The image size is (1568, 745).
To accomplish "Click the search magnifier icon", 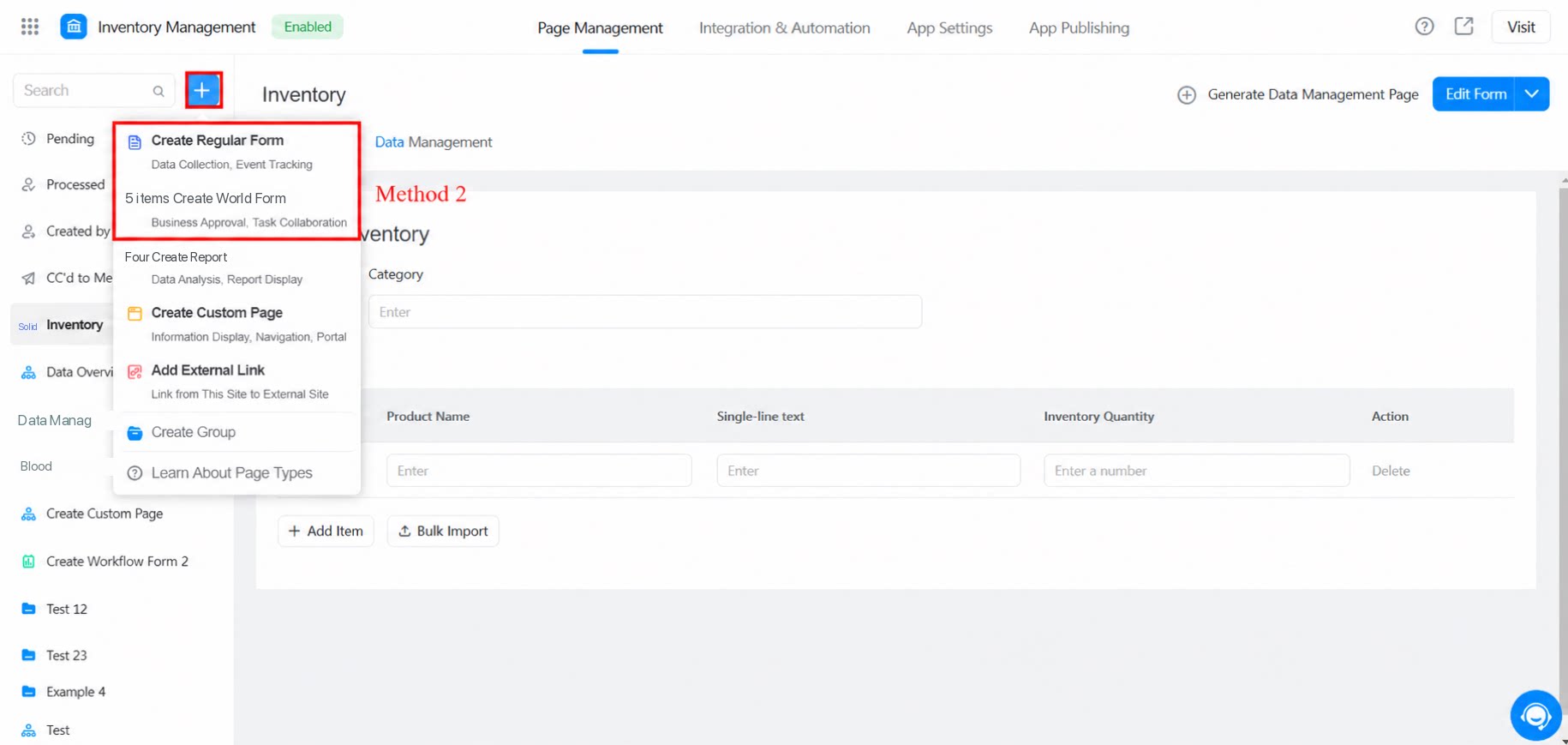I will point(159,91).
